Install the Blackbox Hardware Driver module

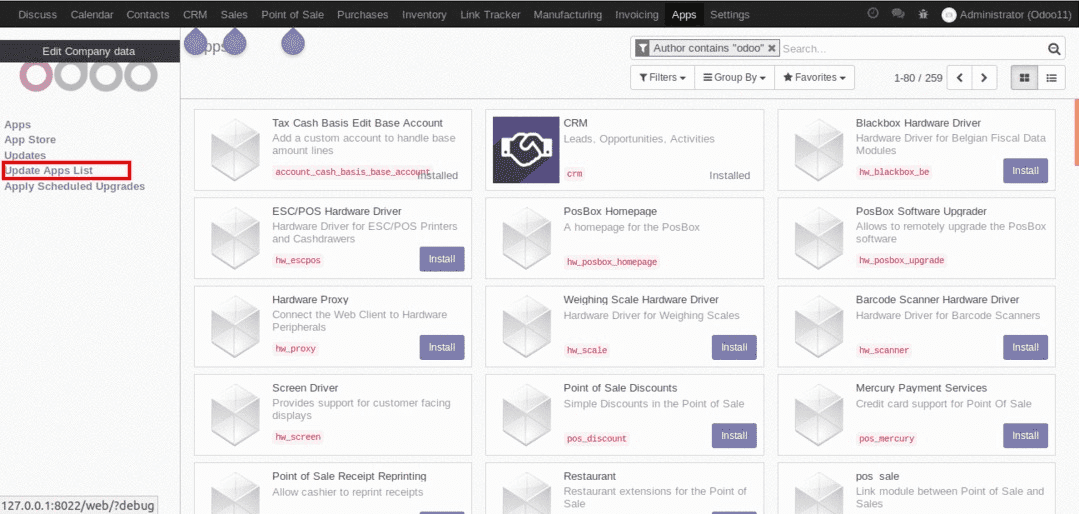point(1025,170)
